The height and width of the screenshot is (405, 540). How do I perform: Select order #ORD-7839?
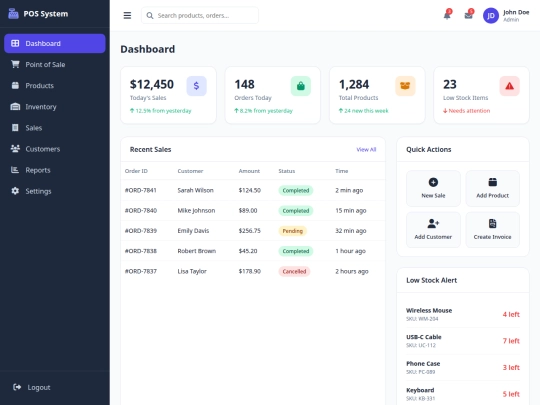(141, 231)
